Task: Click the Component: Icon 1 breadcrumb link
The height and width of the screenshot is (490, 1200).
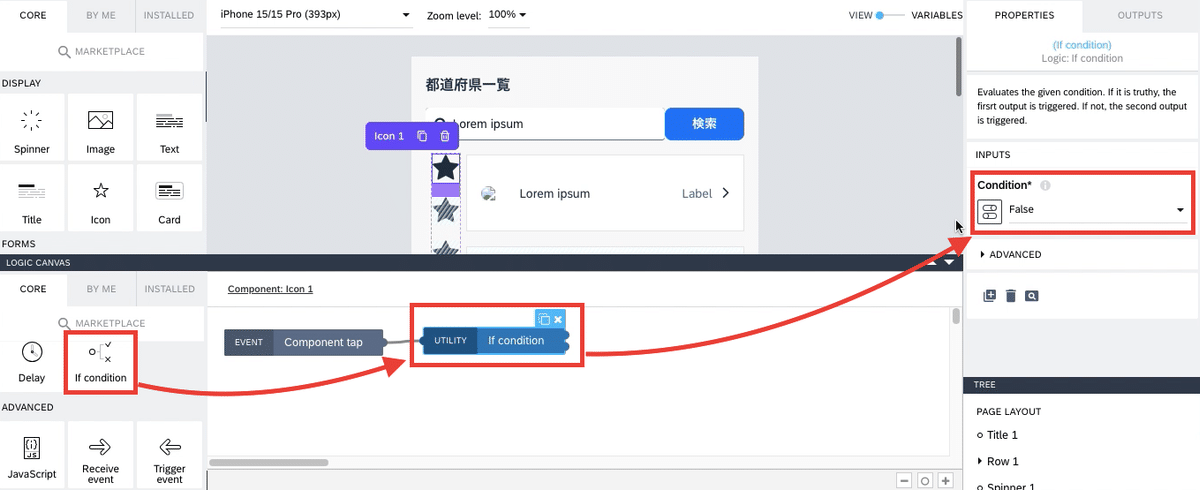Action: [270, 289]
